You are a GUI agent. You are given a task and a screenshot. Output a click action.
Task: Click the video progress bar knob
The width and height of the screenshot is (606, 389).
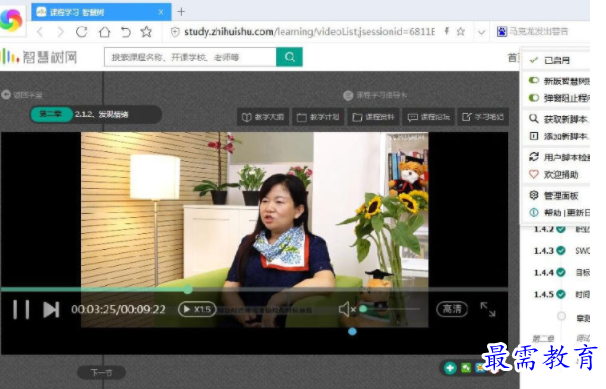188,289
